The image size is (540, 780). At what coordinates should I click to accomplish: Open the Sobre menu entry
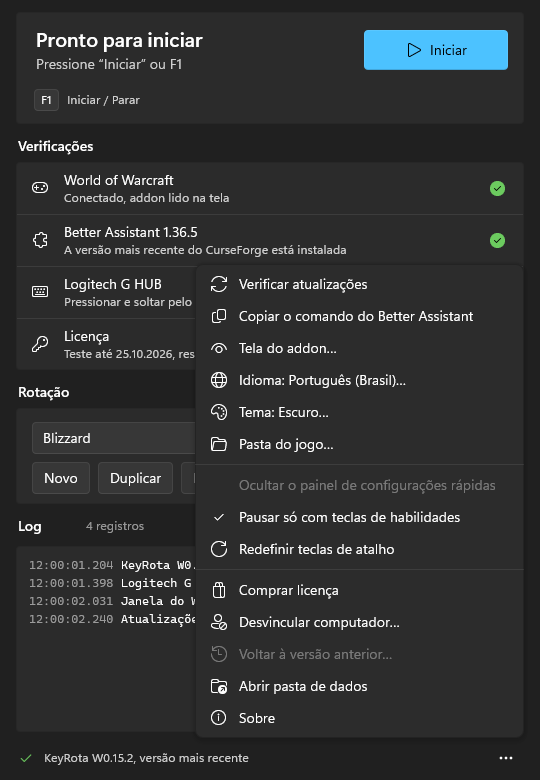coord(360,718)
